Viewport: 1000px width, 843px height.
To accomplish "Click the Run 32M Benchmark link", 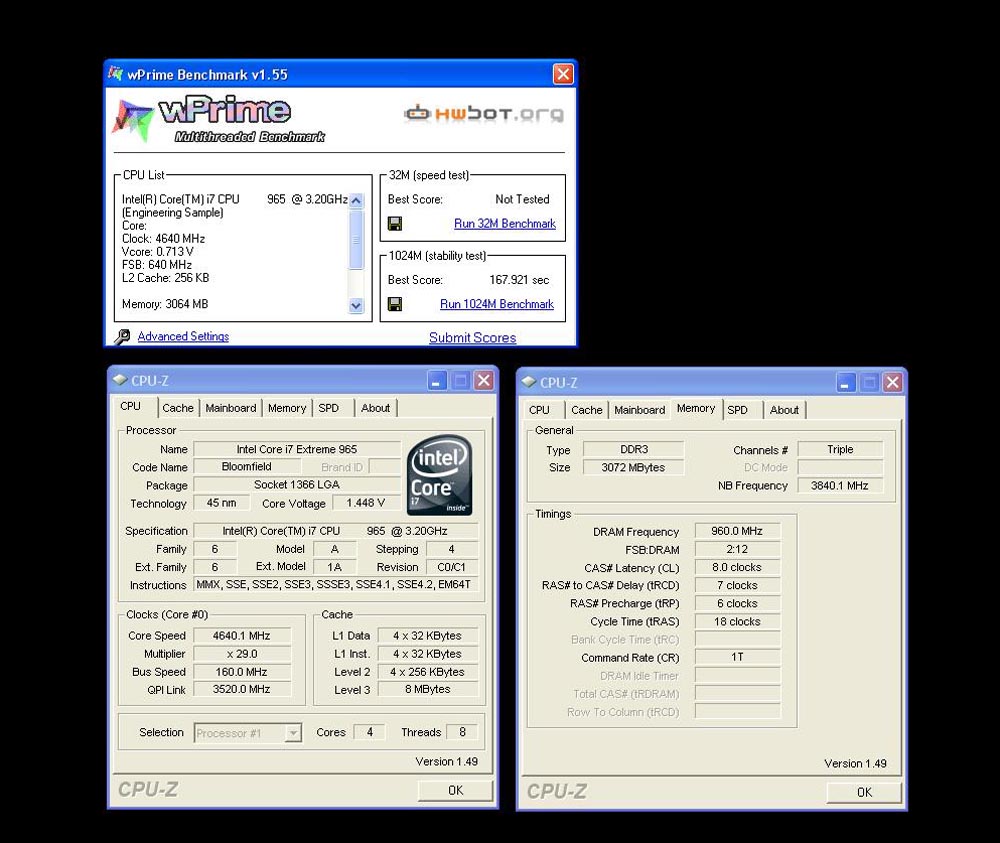I will pos(504,224).
